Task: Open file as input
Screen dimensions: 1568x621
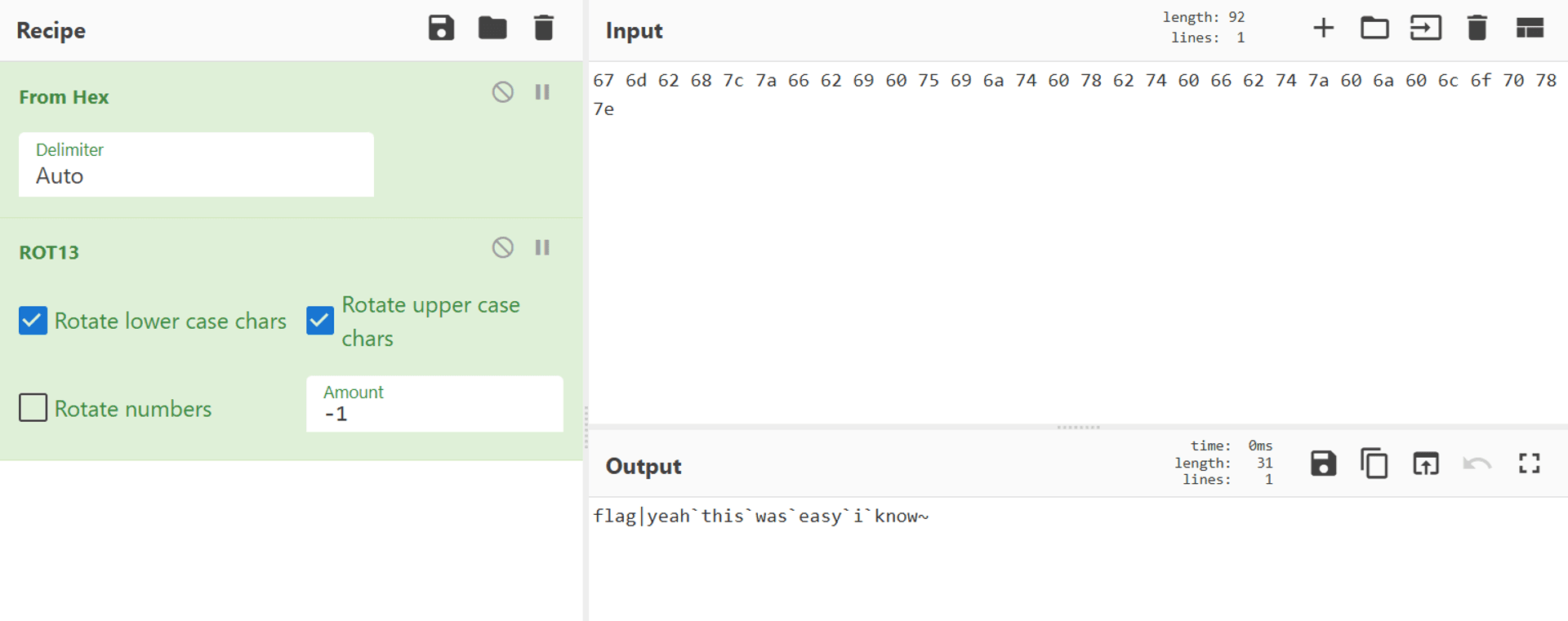Action: click(x=1426, y=29)
